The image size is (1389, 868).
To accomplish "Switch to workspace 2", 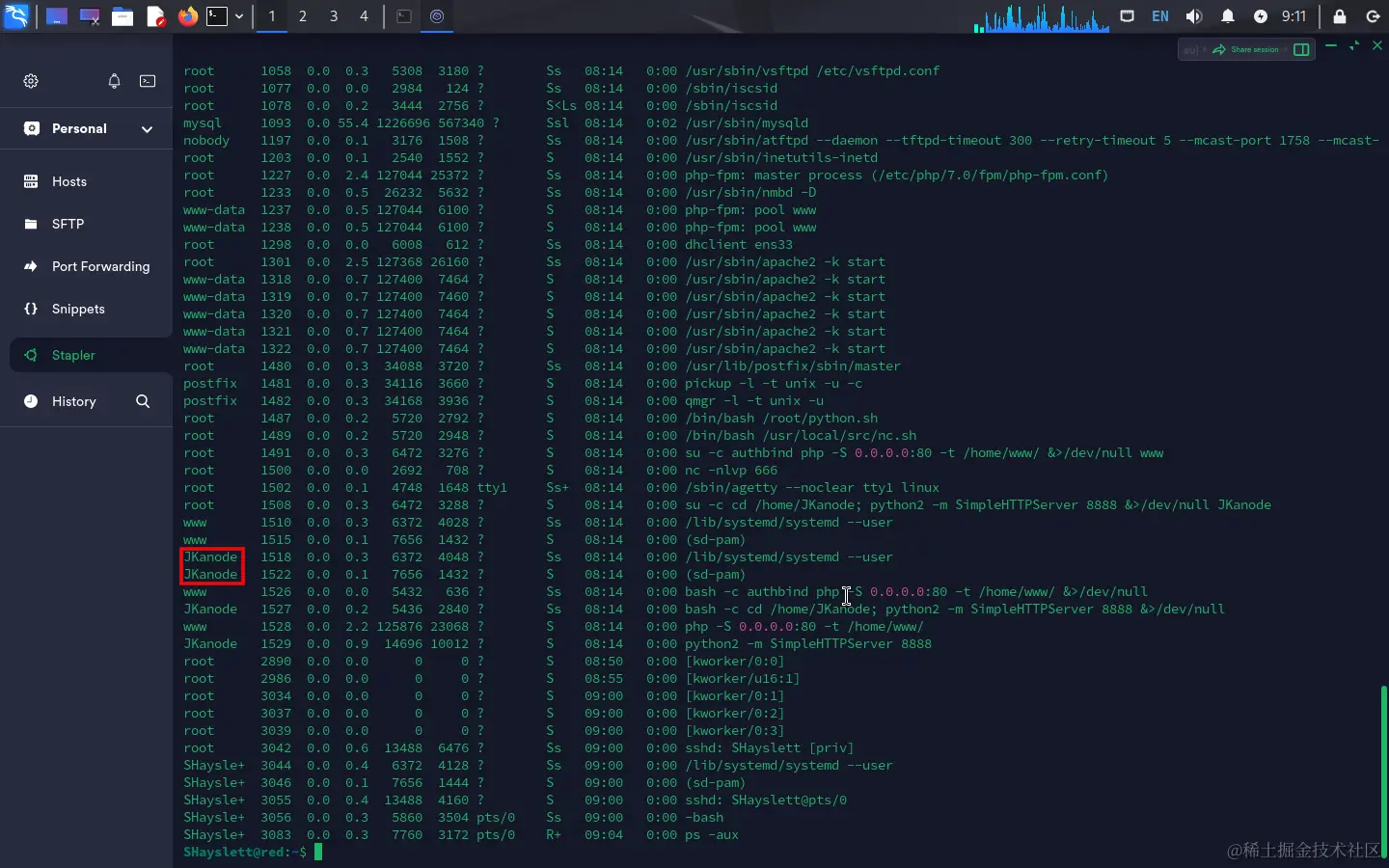I will [303, 16].
